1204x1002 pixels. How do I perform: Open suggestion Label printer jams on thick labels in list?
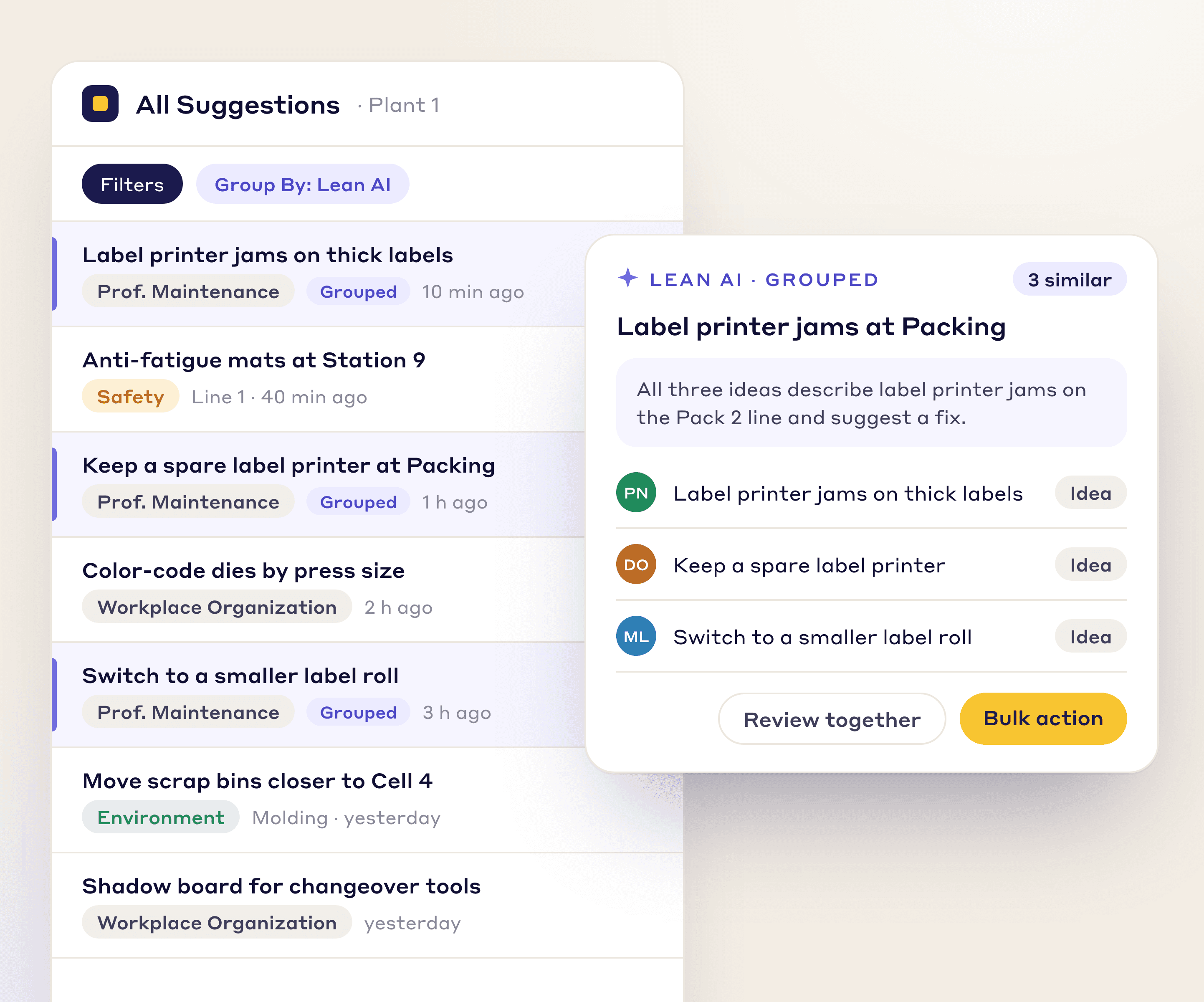318,274
